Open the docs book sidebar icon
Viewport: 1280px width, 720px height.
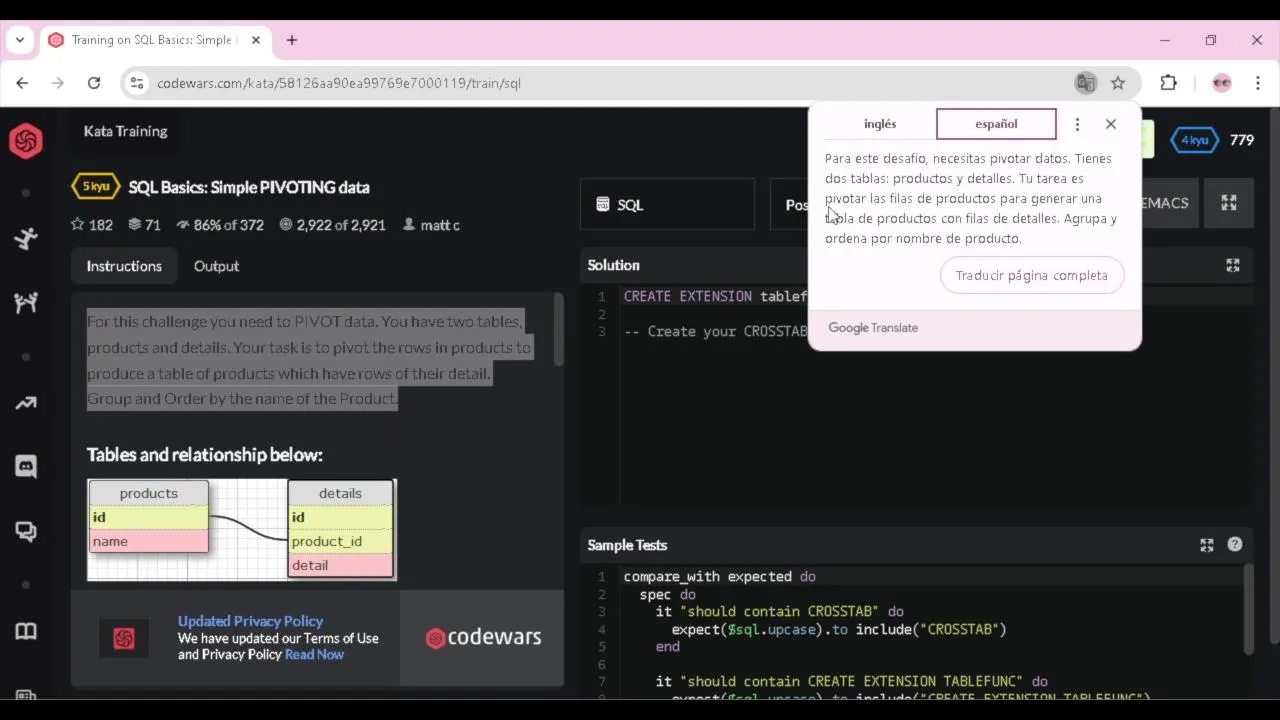coord(26,631)
